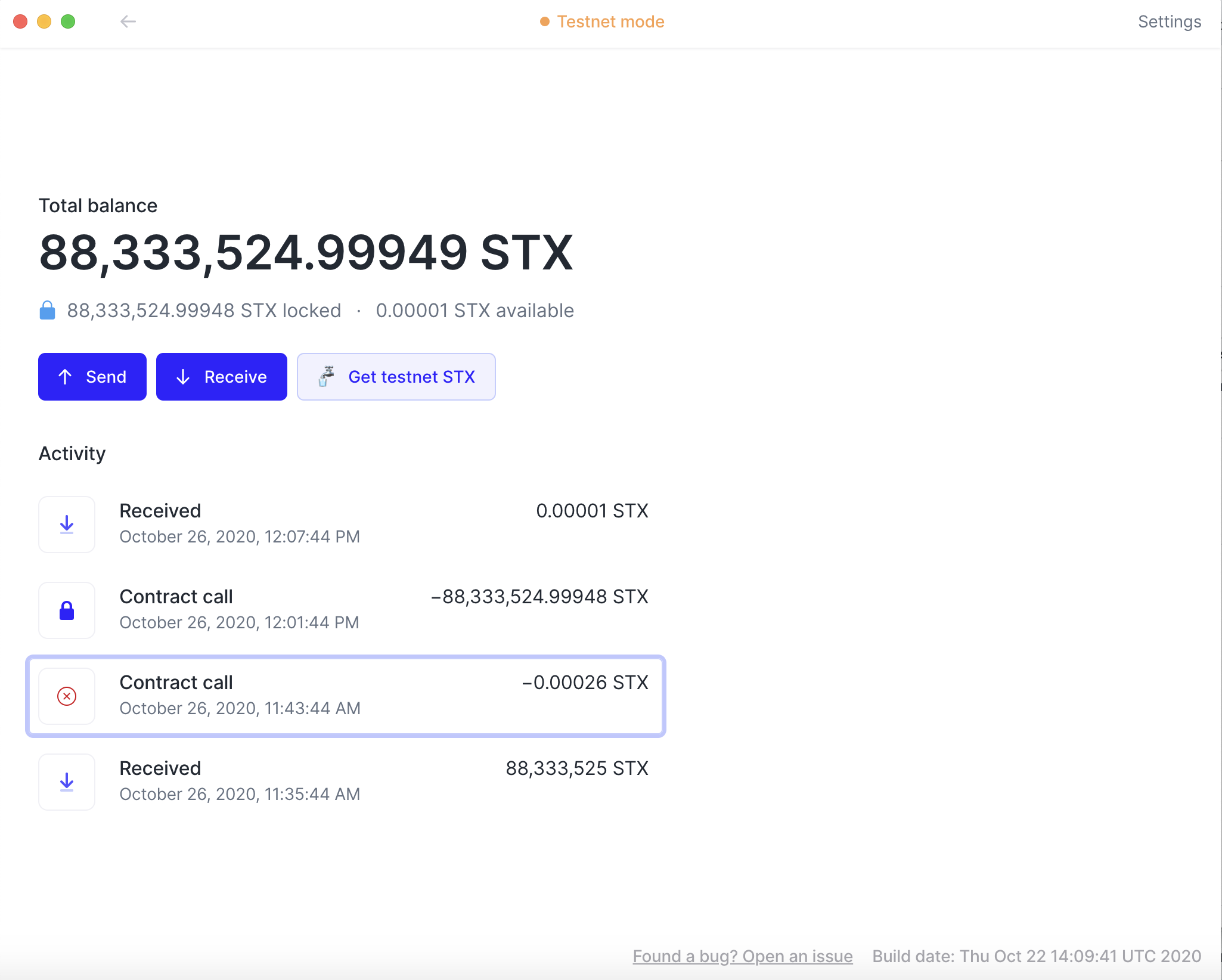Image resolution: width=1222 pixels, height=980 pixels.
Task: Click the lock icon on the Contract call row
Action: (66, 610)
